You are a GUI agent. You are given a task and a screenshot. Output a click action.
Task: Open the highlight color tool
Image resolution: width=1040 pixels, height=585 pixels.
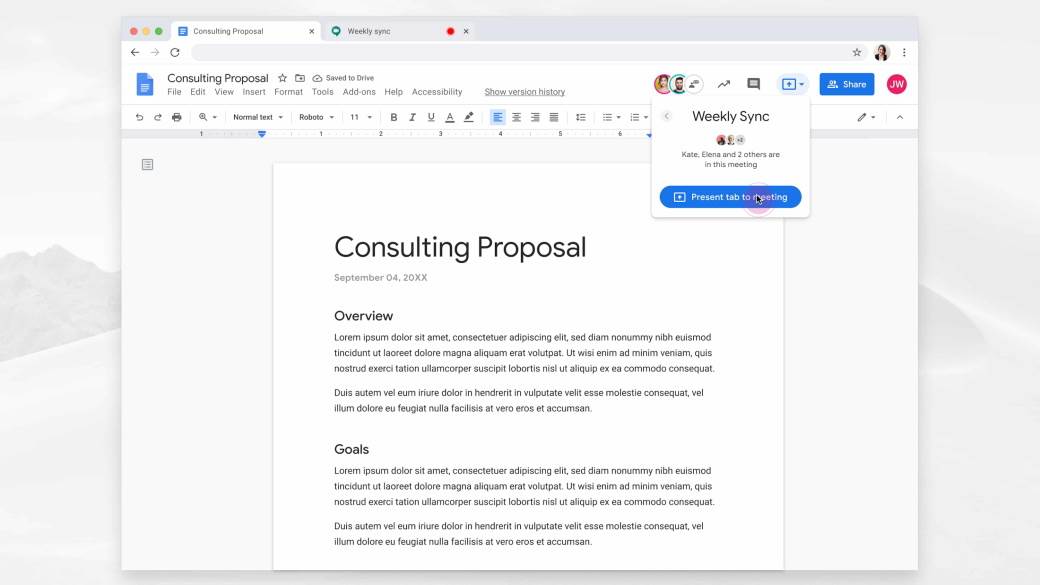click(x=469, y=117)
